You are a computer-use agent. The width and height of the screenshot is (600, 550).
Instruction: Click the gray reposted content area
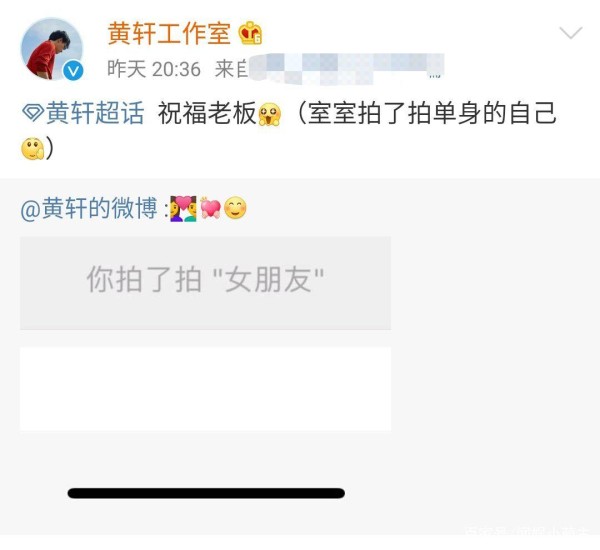click(300, 356)
